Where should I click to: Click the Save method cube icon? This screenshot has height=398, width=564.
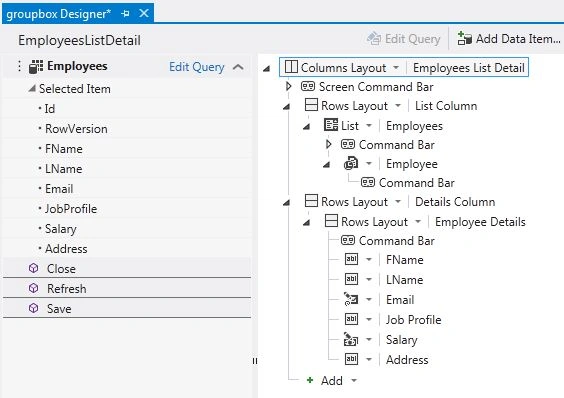33,308
